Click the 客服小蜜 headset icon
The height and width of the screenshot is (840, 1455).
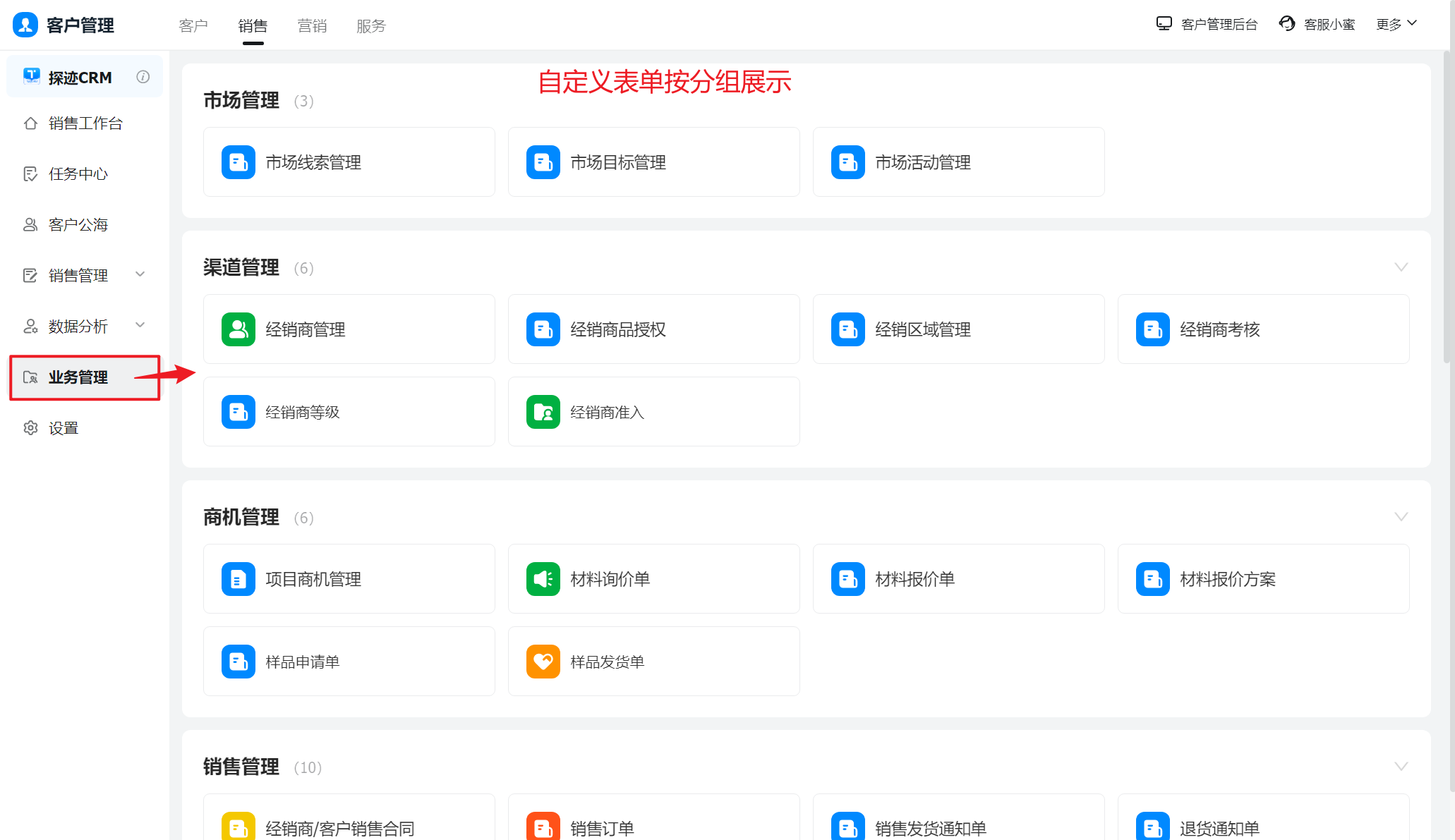[x=1287, y=24]
